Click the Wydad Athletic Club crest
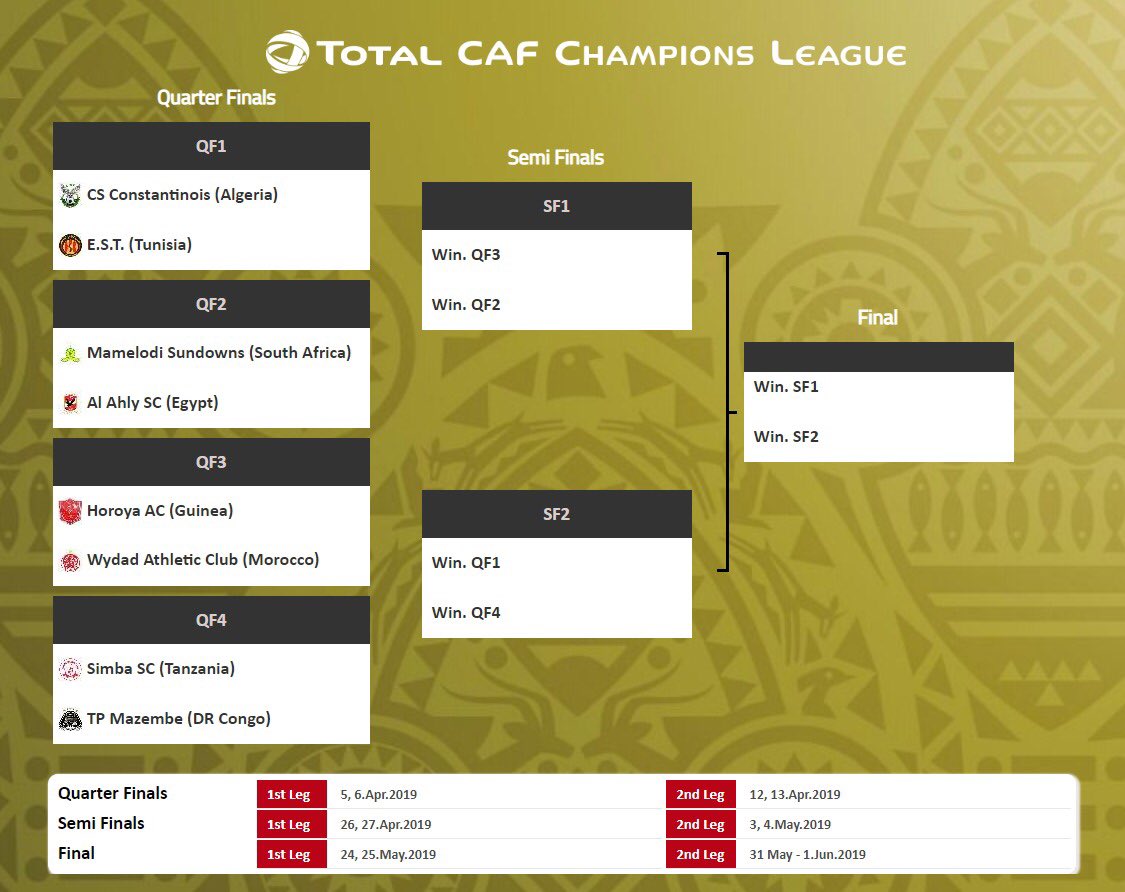Image resolution: width=1125 pixels, height=892 pixels. pos(70,561)
